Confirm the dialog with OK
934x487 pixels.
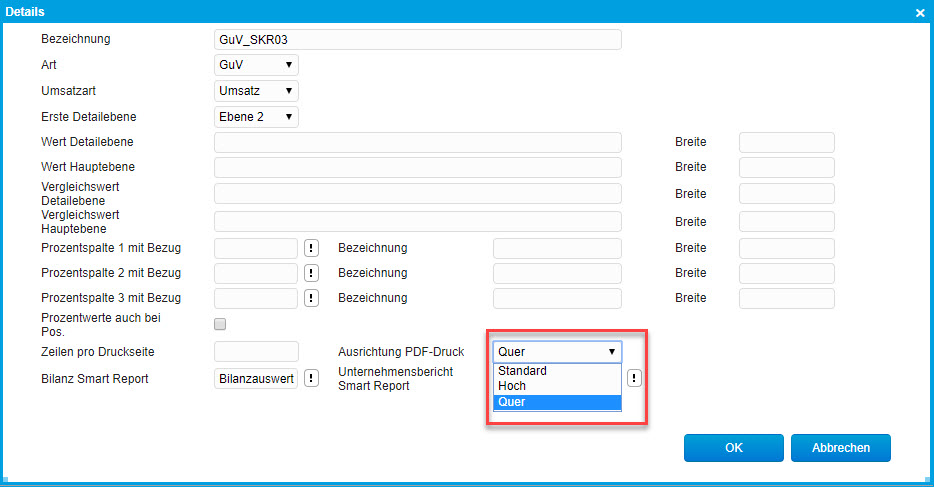click(734, 448)
